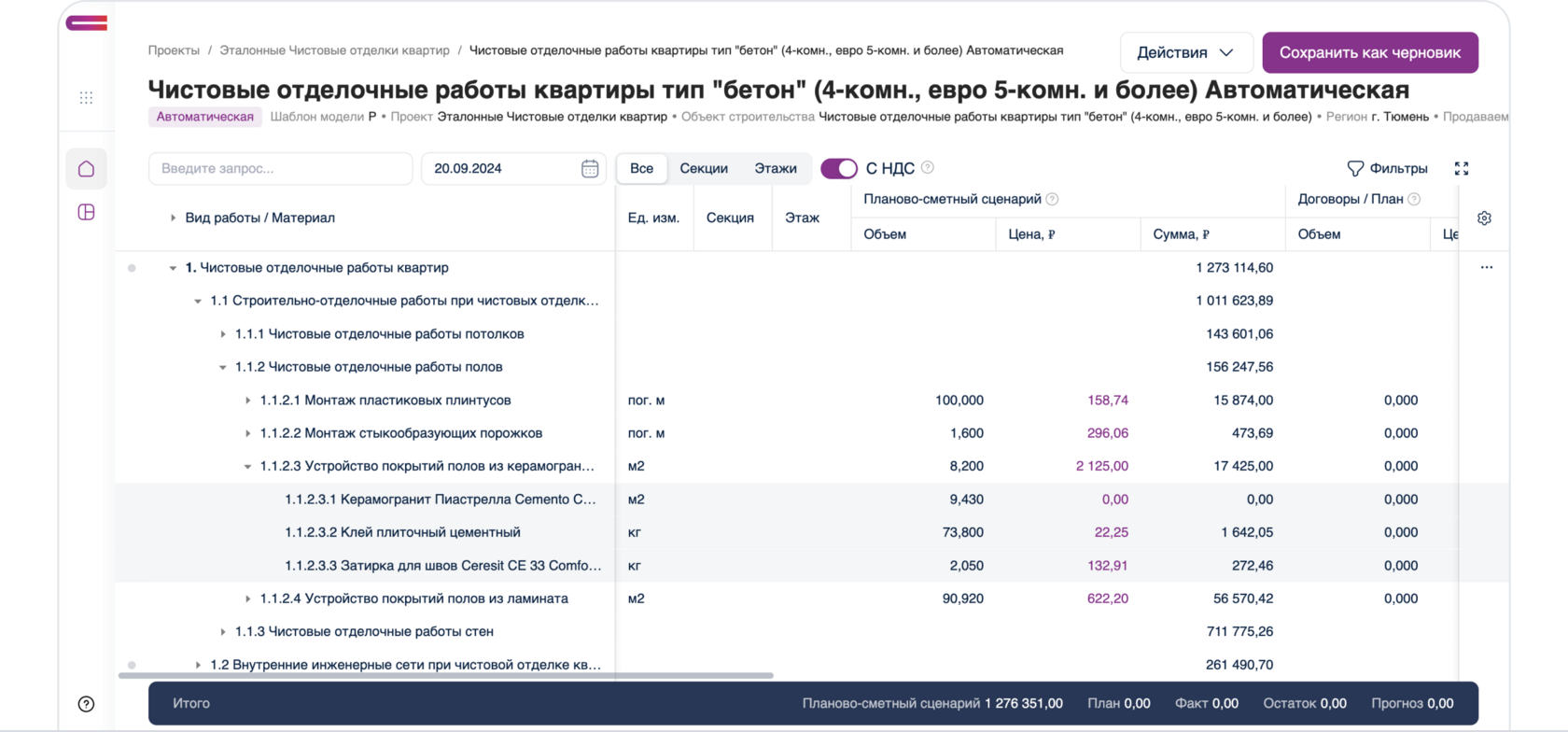Collapse 1.1.2 Чистовые отделочные работы полов
Screen dimensions: 1568x732
click(223, 367)
